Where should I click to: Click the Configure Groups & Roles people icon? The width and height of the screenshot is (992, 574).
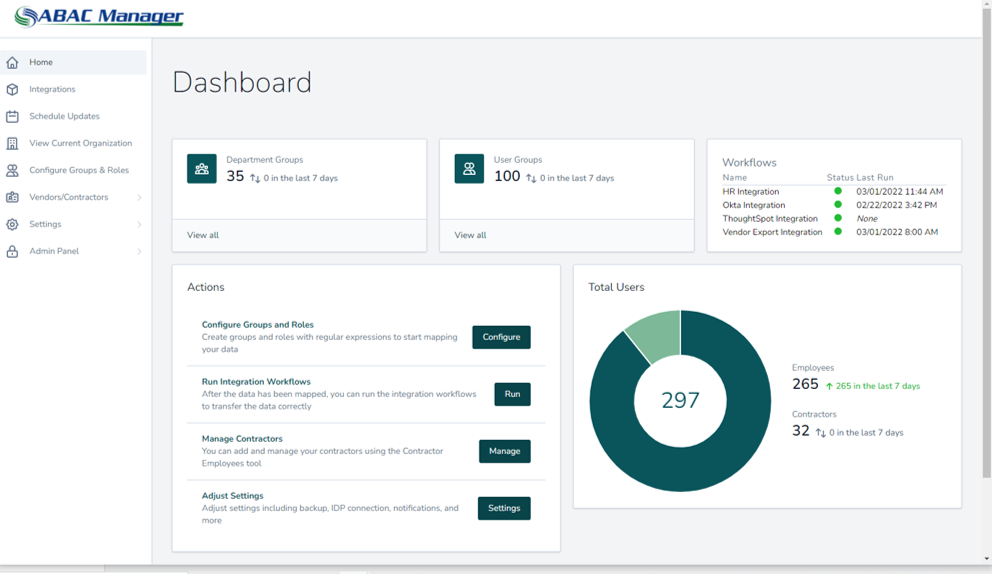pos(12,170)
